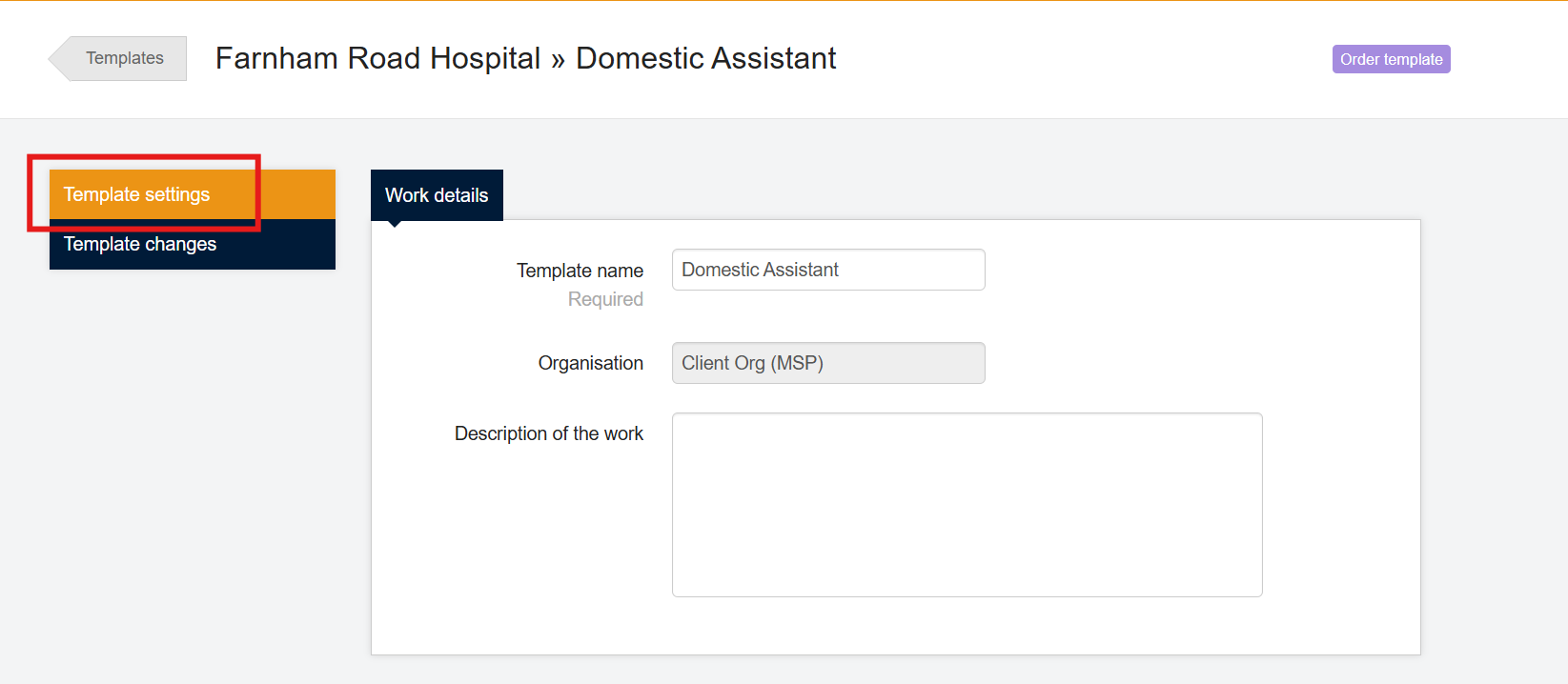The width and height of the screenshot is (1568, 684).
Task: Click the pointer notch below Work details
Action: point(395,224)
